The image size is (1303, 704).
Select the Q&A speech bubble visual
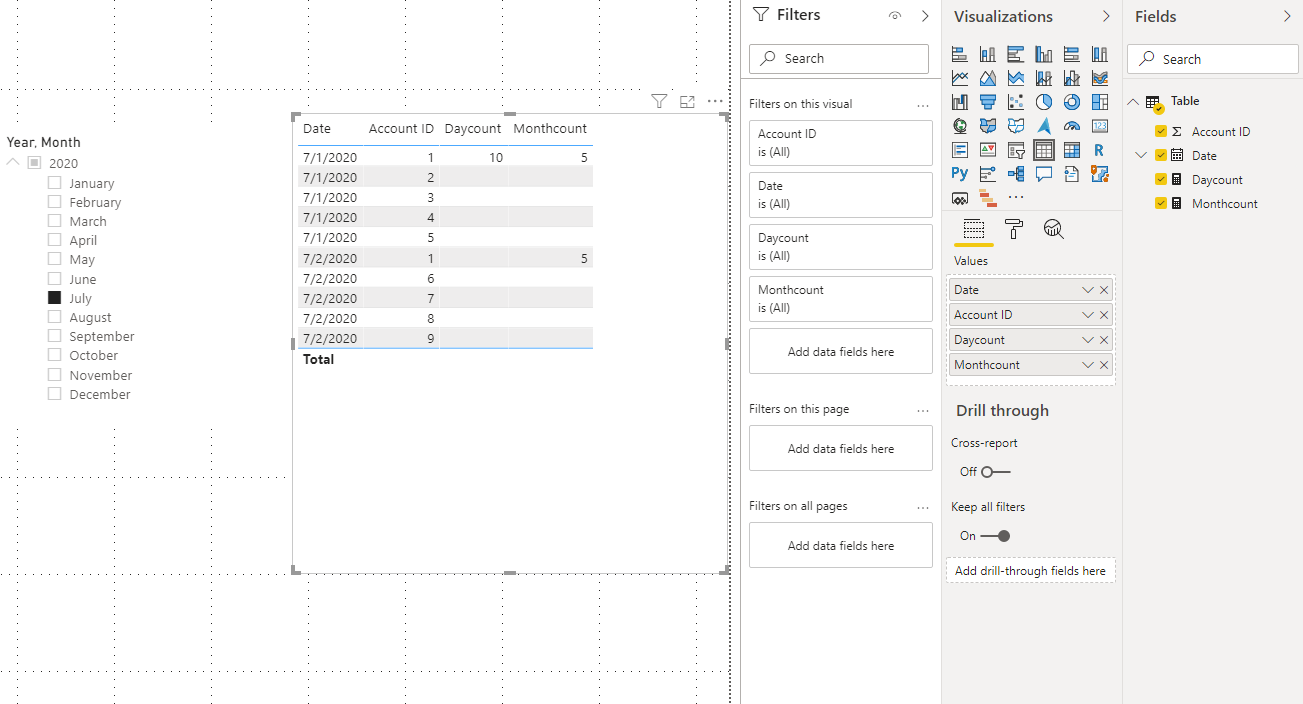point(1044,174)
